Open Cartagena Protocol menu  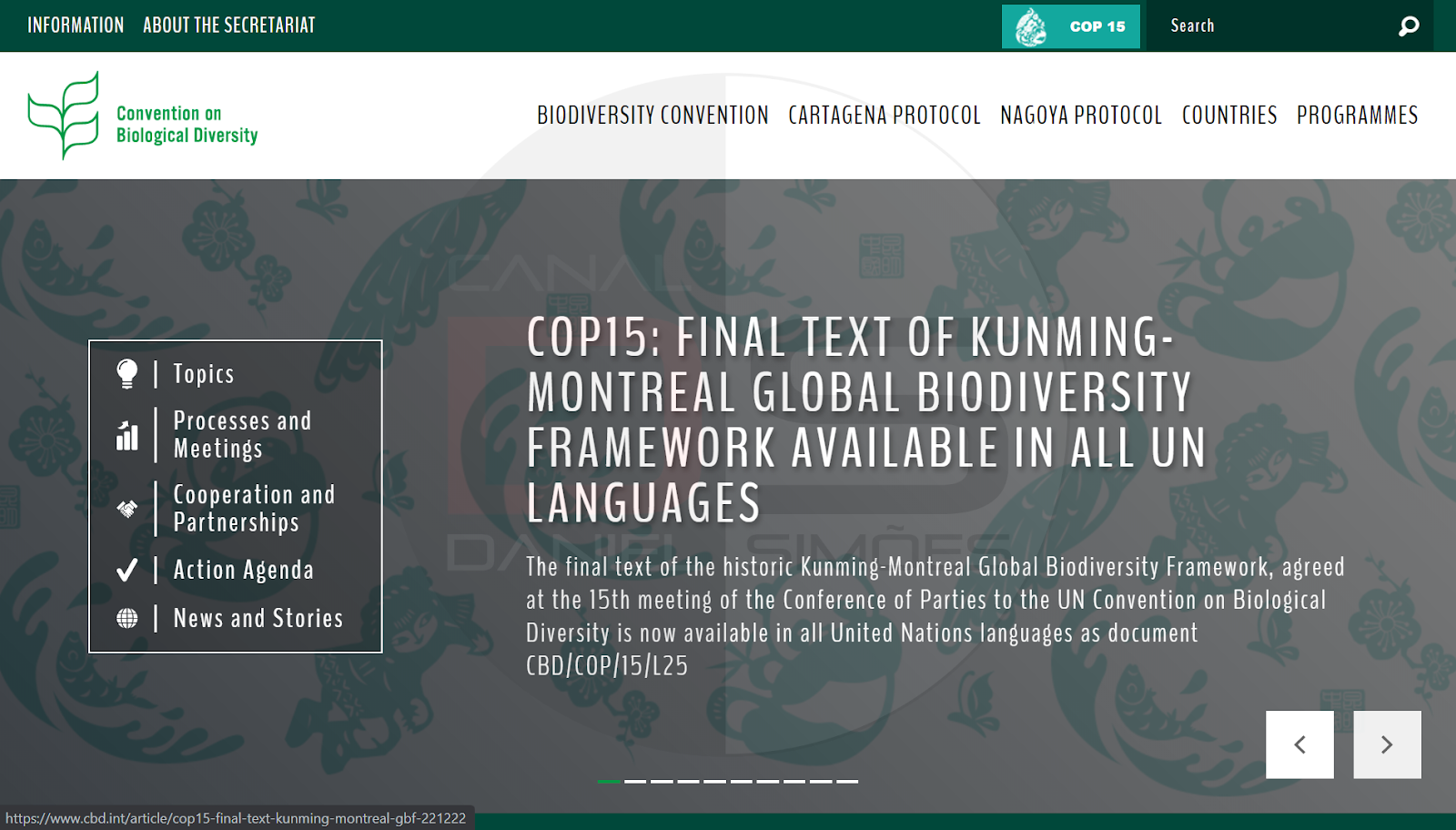[x=885, y=116]
